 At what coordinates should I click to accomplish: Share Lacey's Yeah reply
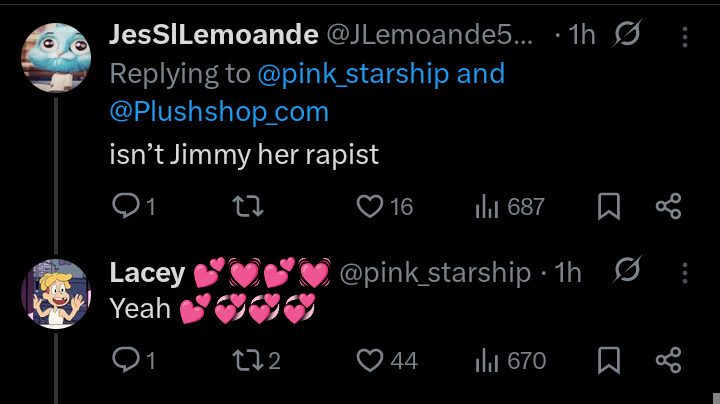pyautogui.click(x=669, y=359)
